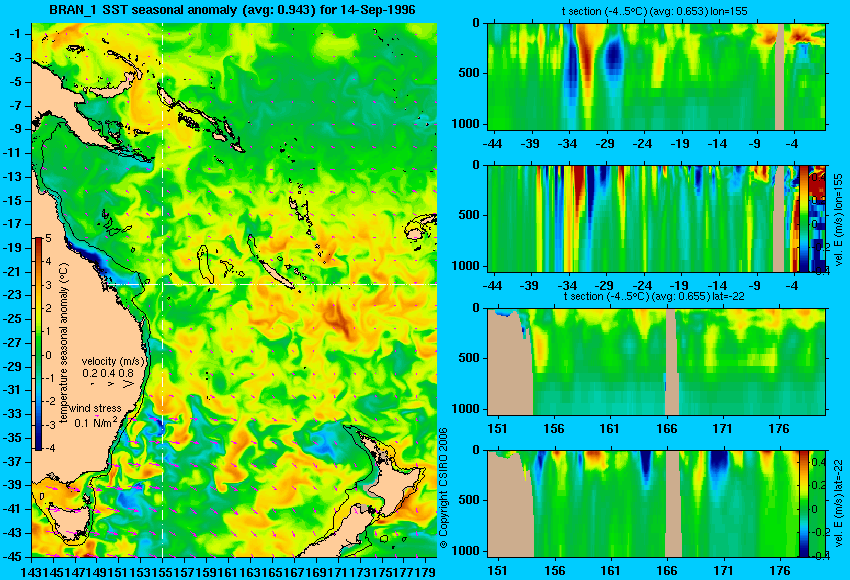Click 179 on the map's longitude axis
850x580 pixels.
[427, 572]
